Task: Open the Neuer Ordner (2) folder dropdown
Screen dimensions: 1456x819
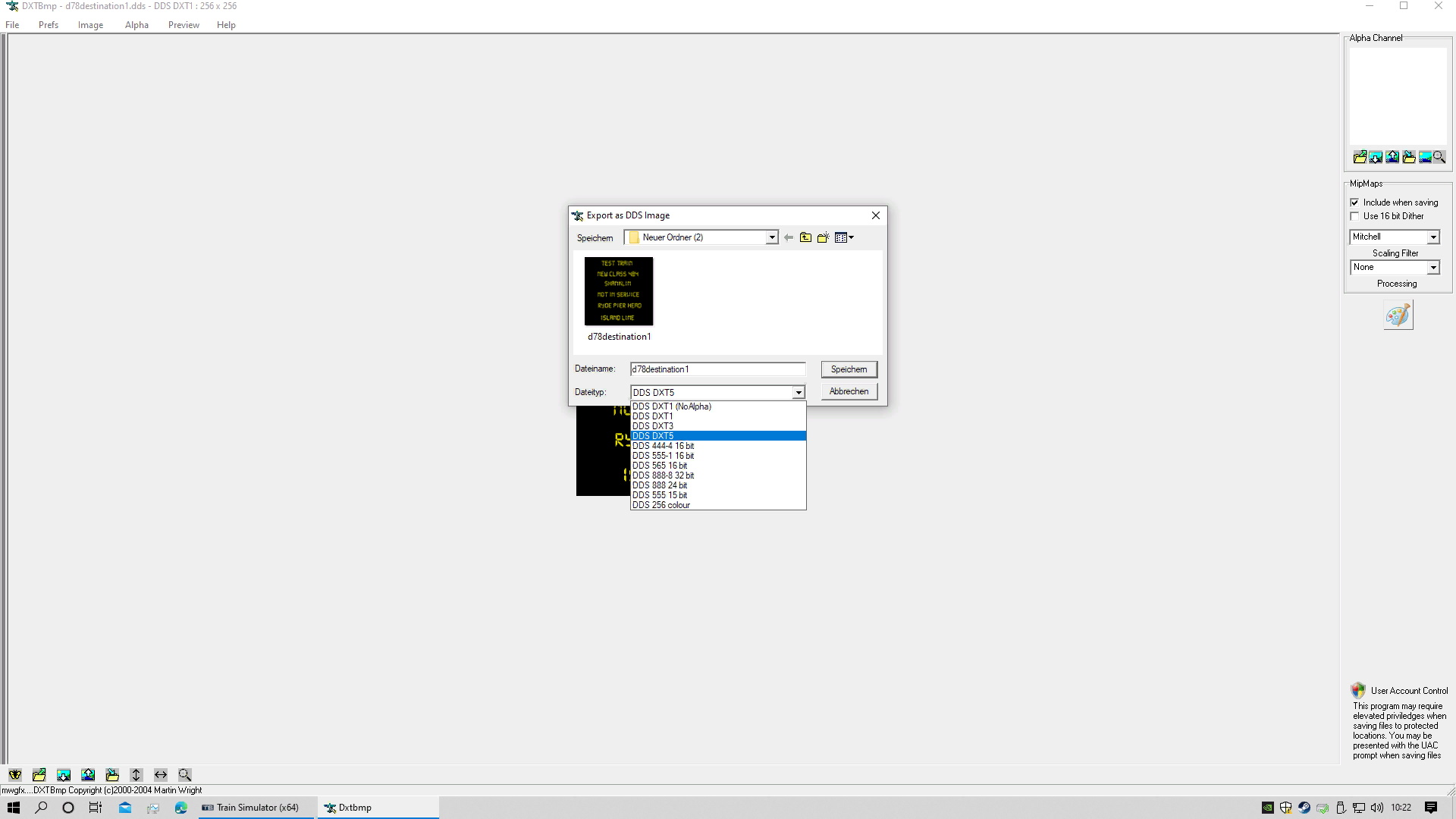Action: (x=771, y=237)
